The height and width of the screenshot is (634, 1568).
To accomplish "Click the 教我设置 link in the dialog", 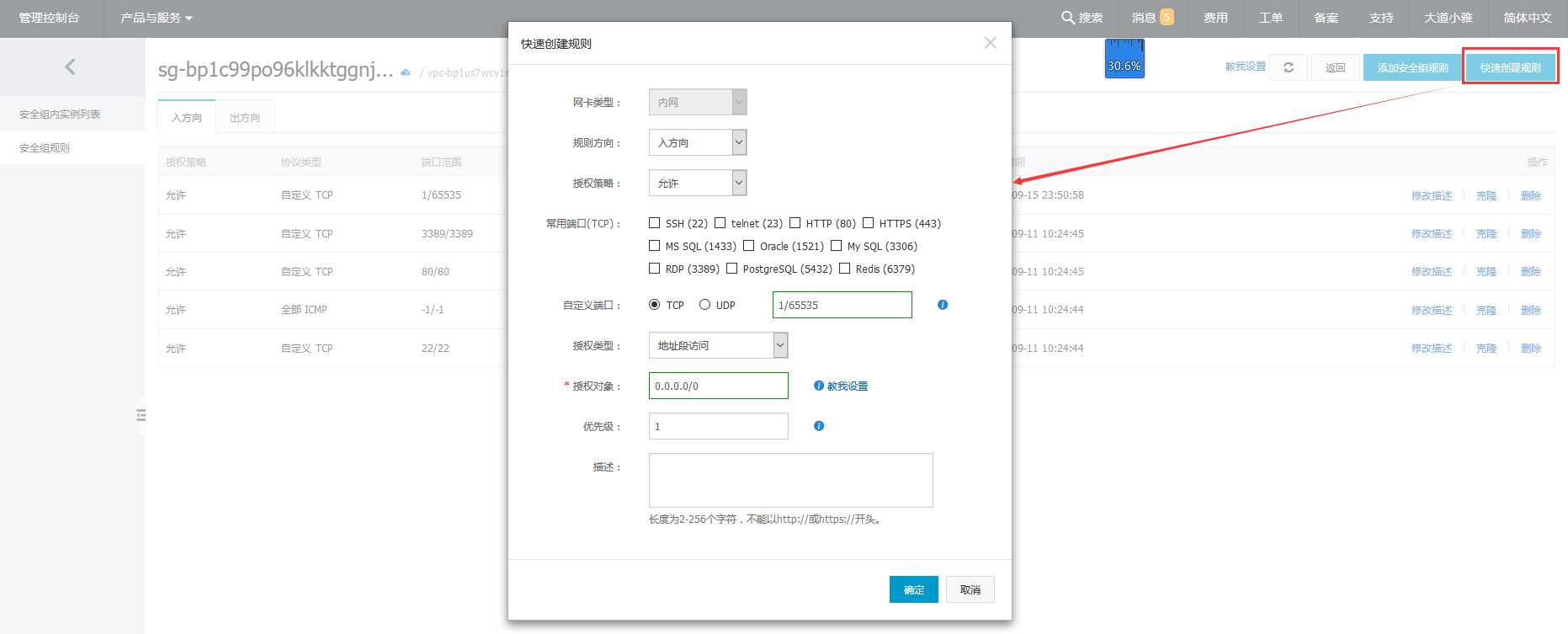I will [x=847, y=386].
